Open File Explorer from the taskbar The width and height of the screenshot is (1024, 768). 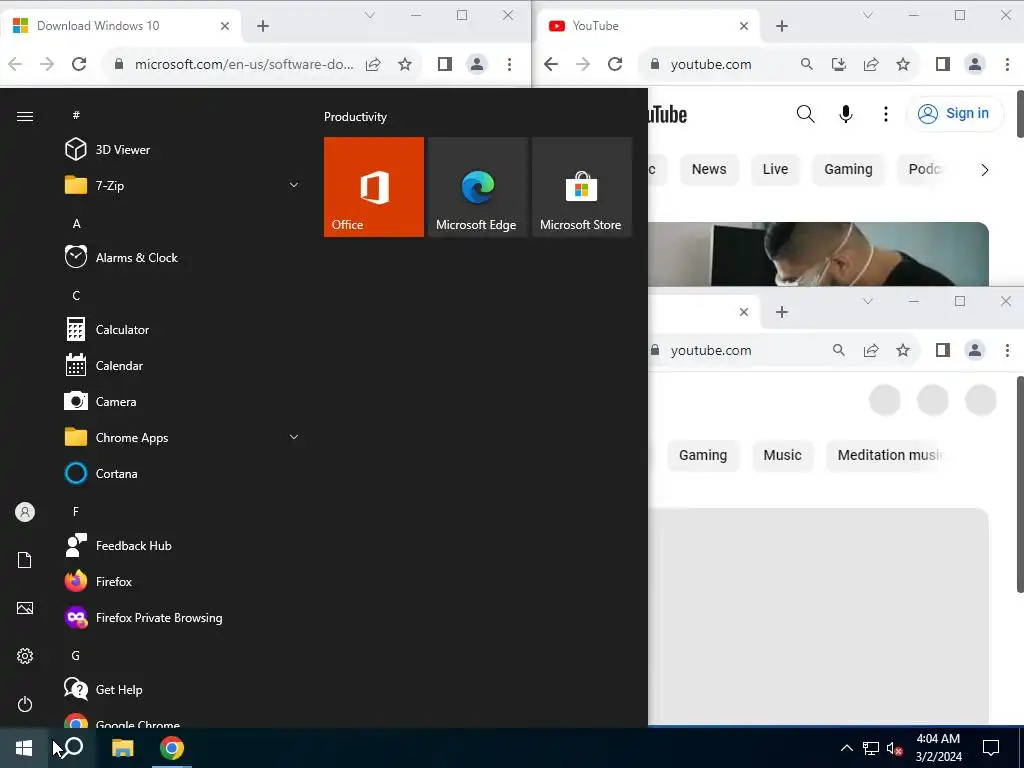tap(122, 748)
